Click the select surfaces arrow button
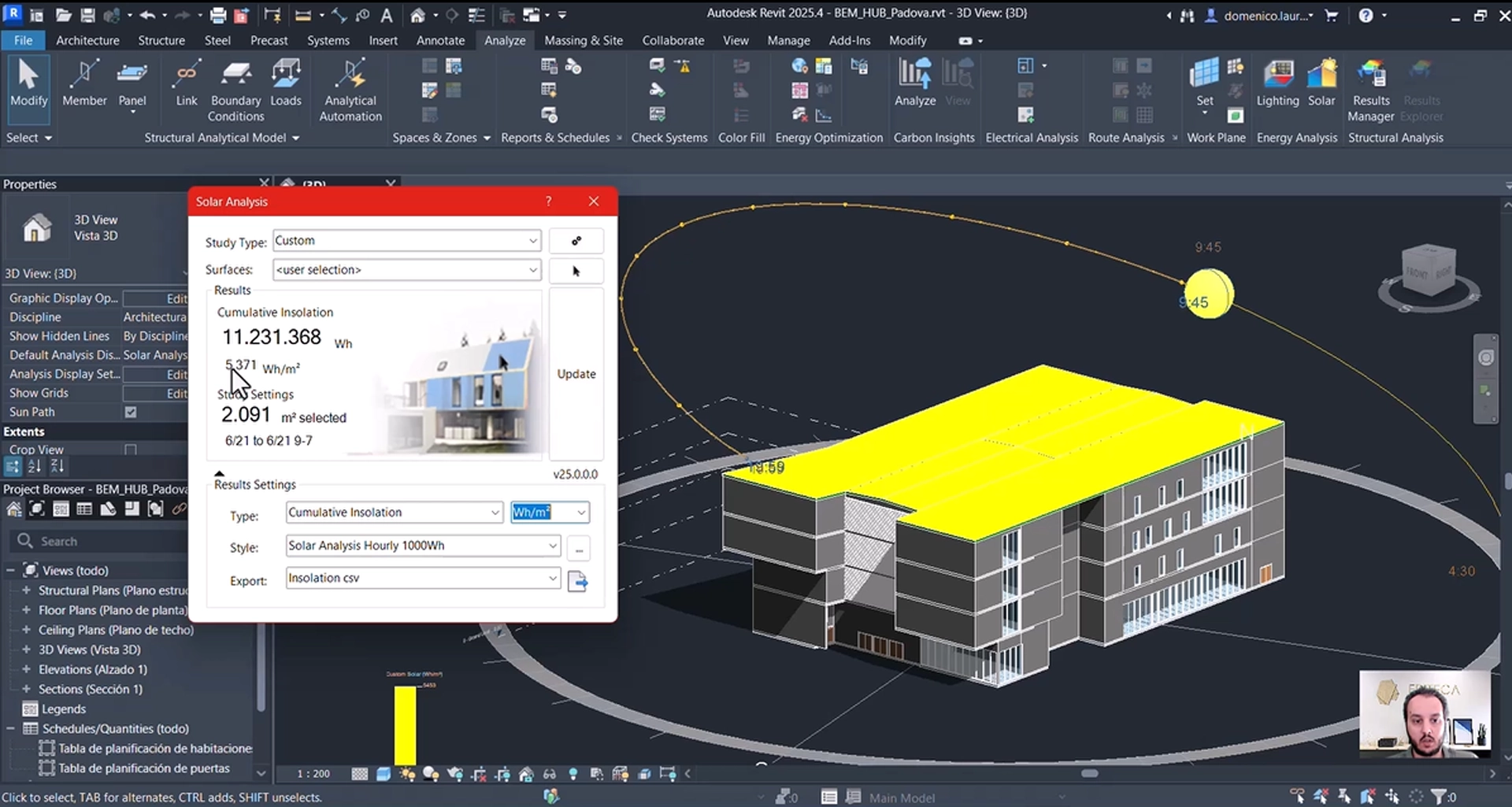Screen dimensions: 1512x807 coord(576,271)
